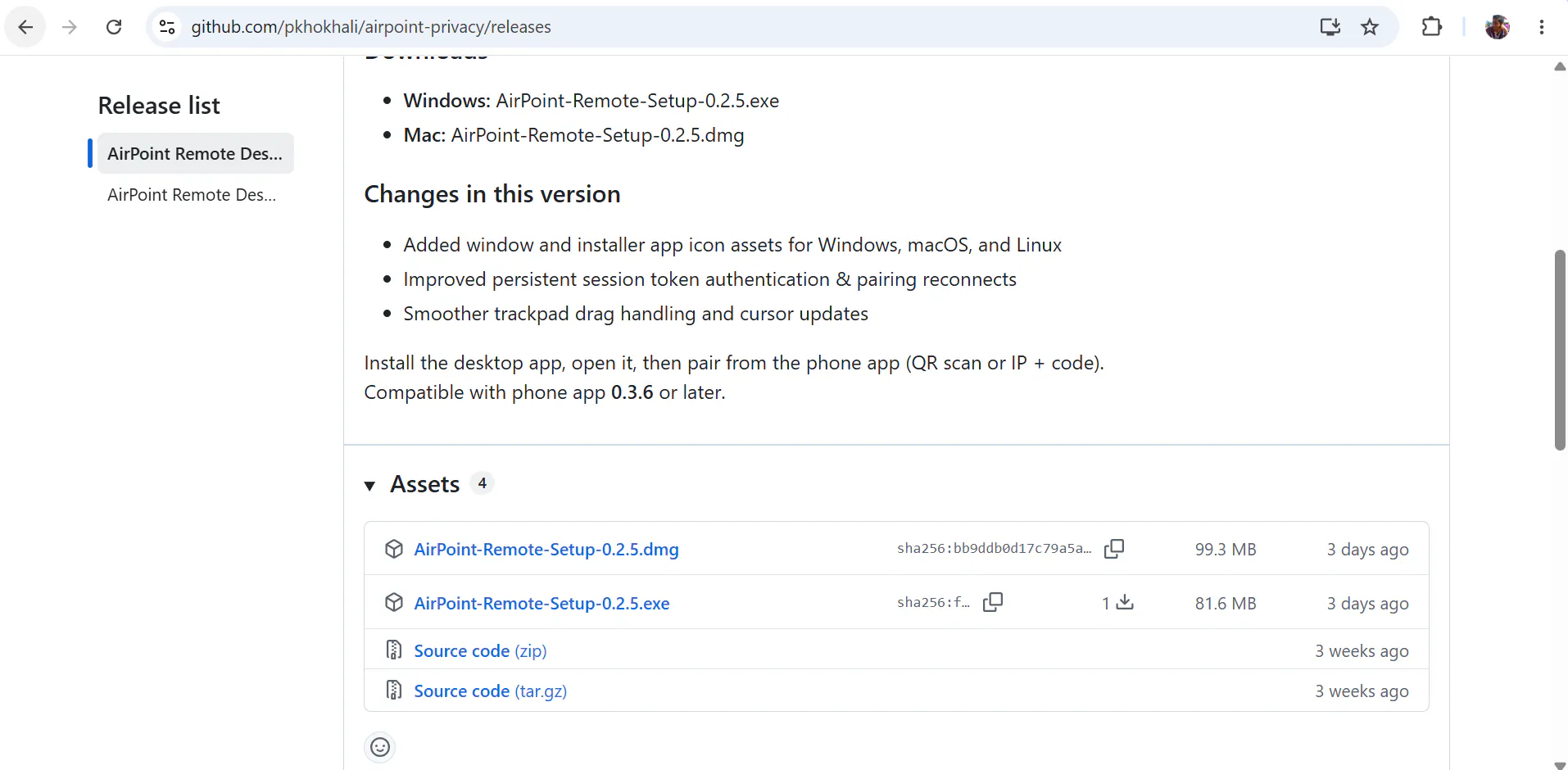Screen dimensions: 1568x770
Task: Copy sha256 hash of the dmg asset
Action: tap(1114, 549)
